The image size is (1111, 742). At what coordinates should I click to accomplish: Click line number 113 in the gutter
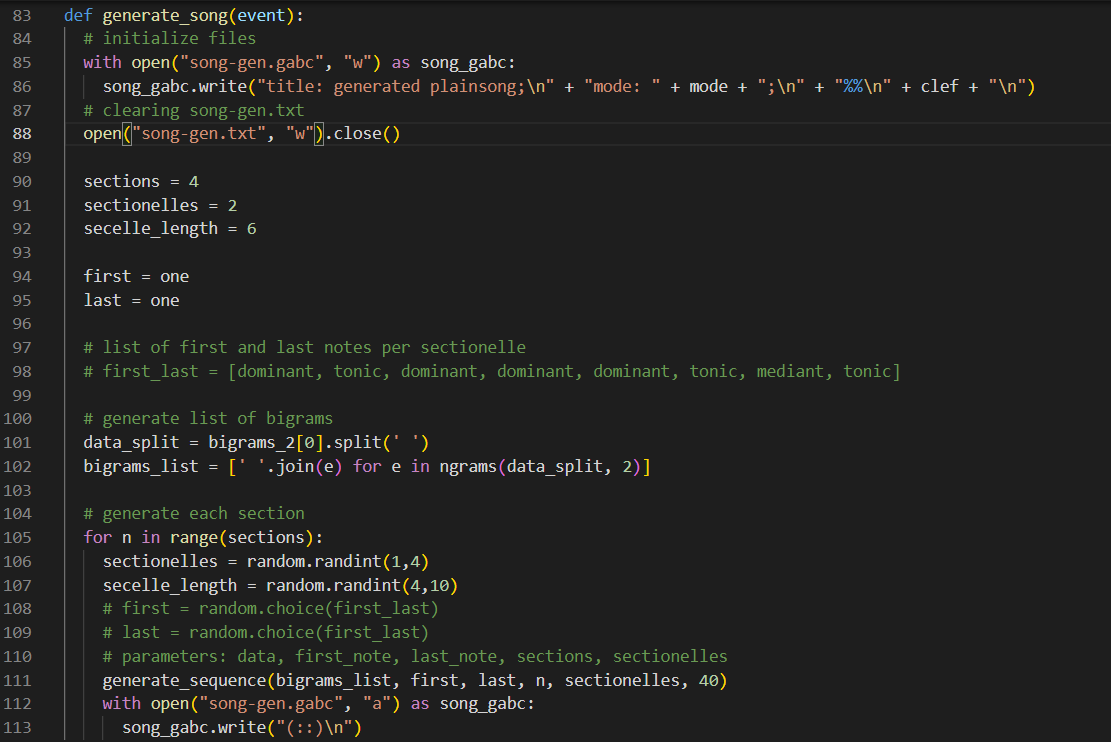18,727
